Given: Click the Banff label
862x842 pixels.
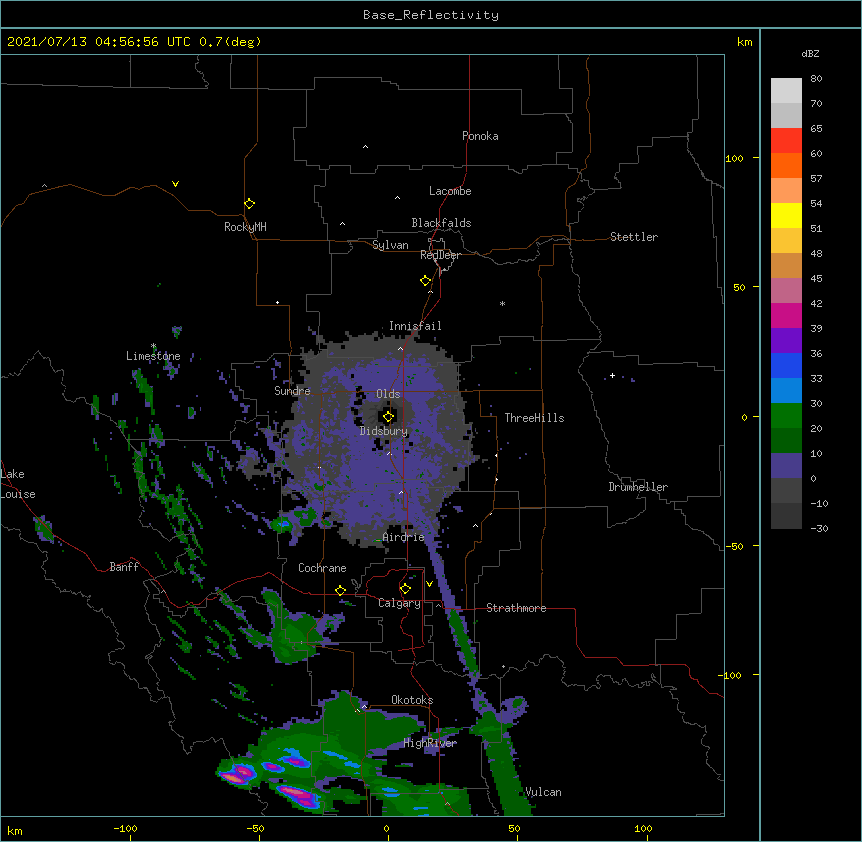Looking at the screenshot, I should 124,567.
